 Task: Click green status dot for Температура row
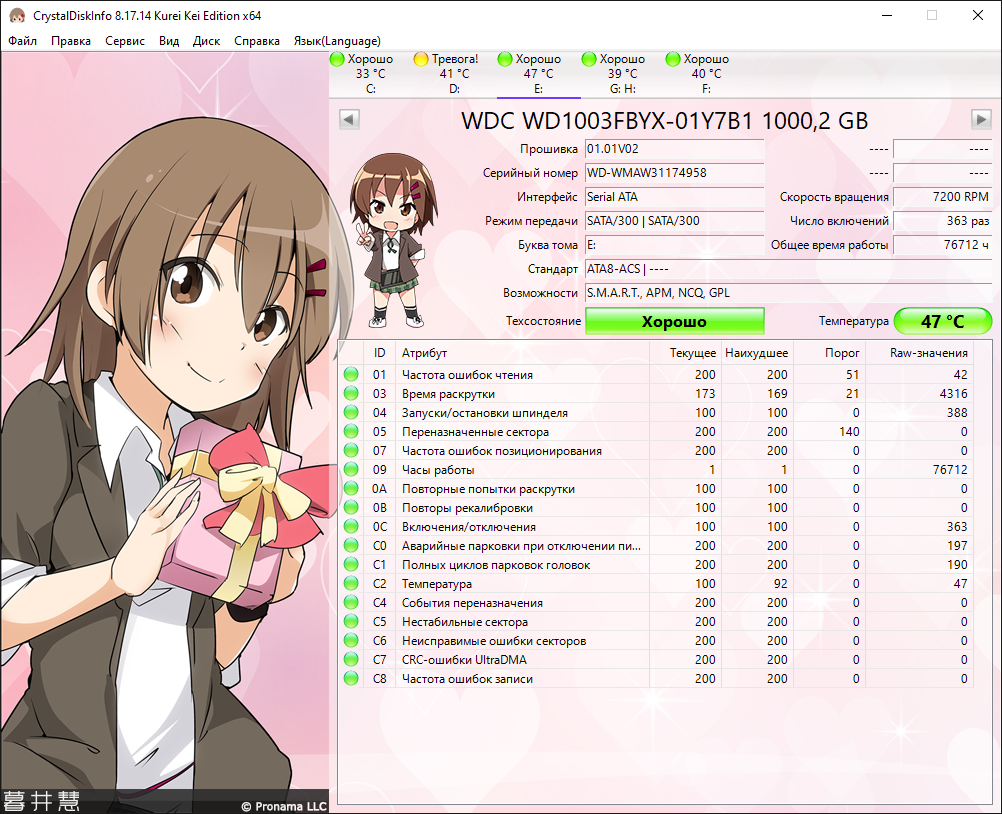click(x=351, y=583)
